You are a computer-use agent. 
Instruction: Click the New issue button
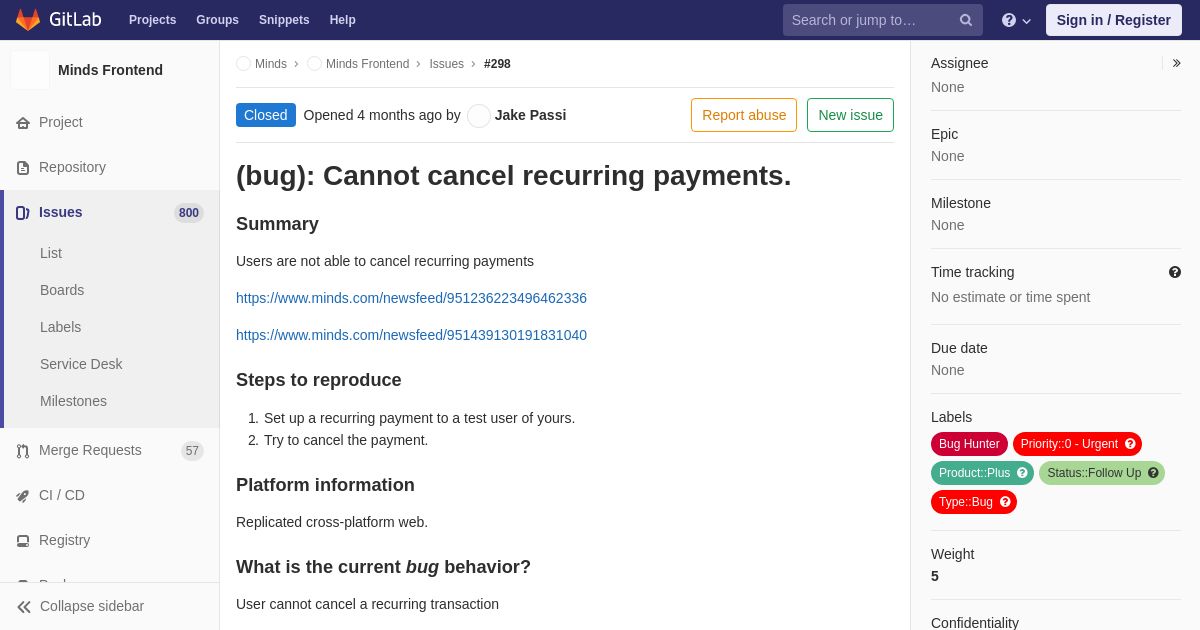(x=850, y=115)
